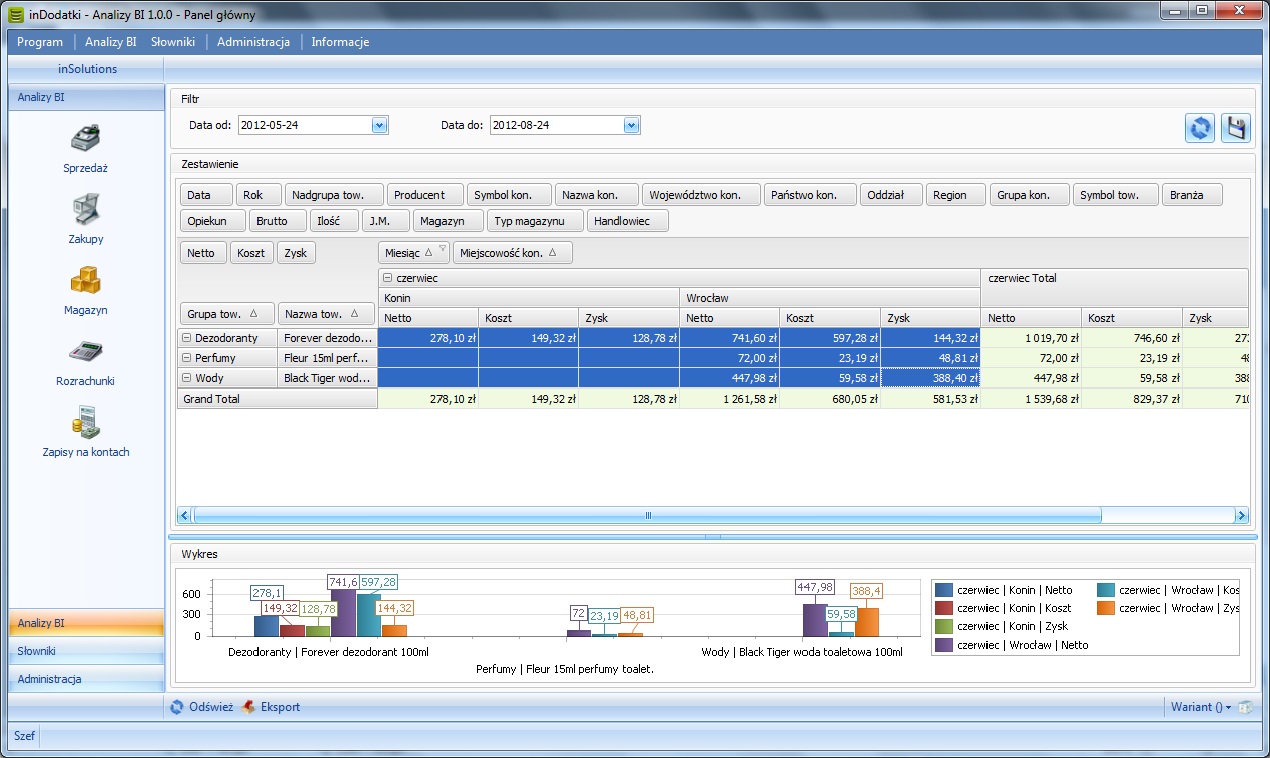Image resolution: width=1270 pixels, height=758 pixels.
Task: Click the Rok field button
Action: 259,195
